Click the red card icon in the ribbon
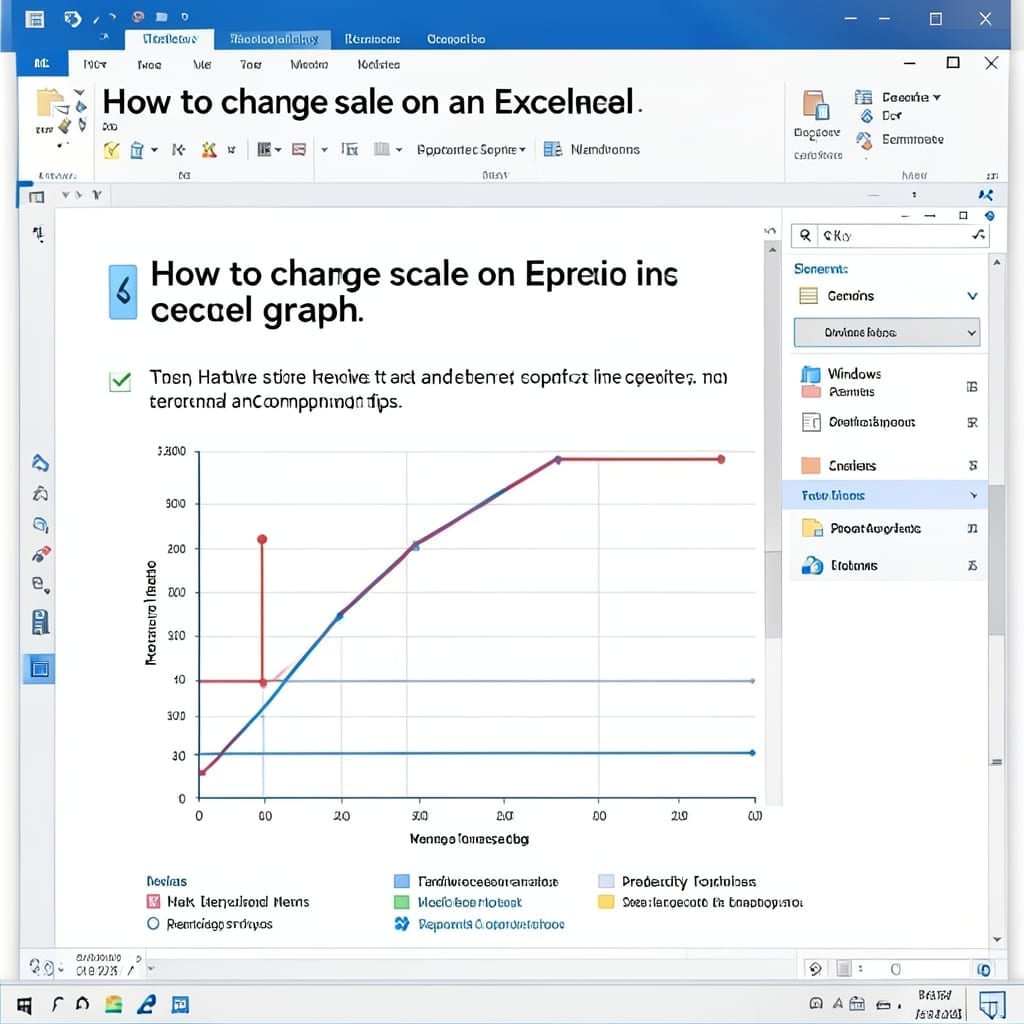 (299, 150)
